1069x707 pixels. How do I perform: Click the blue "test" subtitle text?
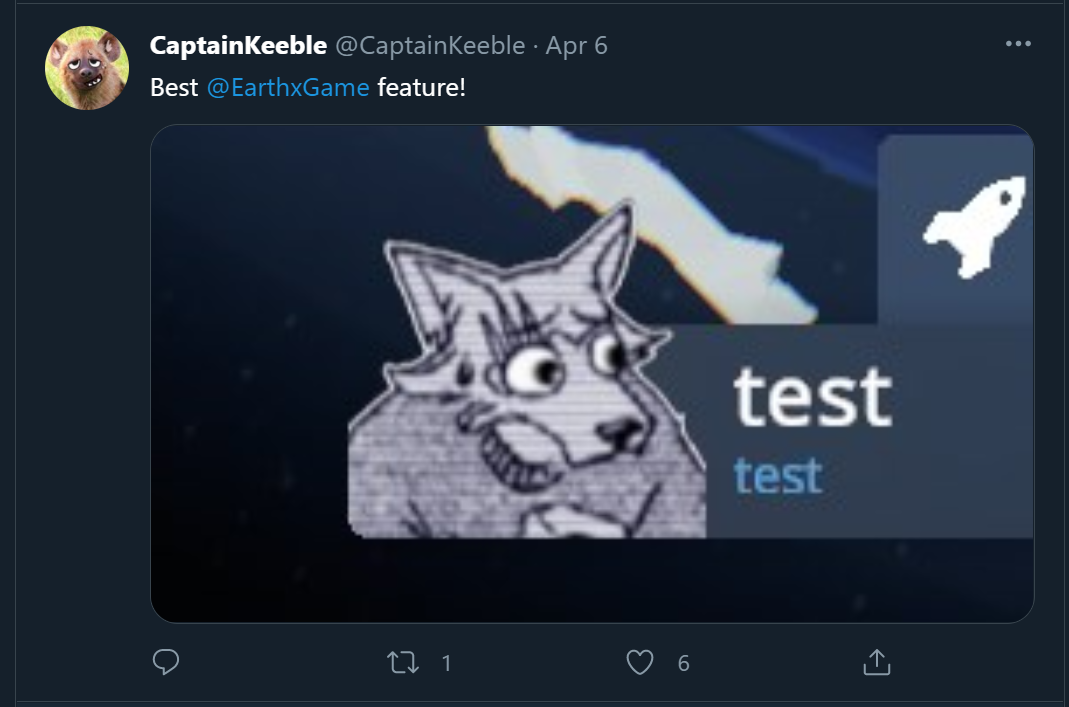778,475
